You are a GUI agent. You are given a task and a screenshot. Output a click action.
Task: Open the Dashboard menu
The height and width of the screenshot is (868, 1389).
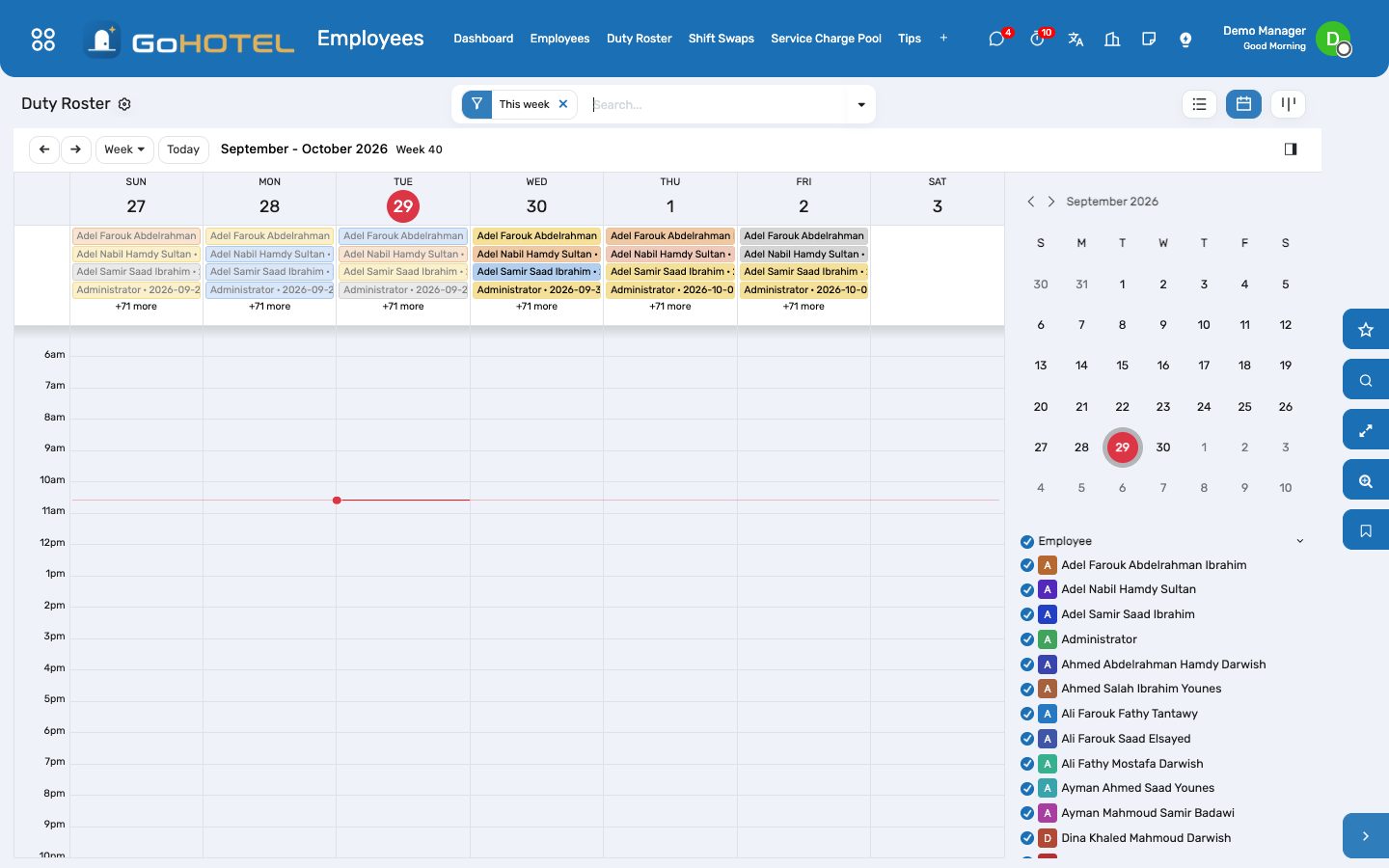pyautogui.click(x=483, y=39)
